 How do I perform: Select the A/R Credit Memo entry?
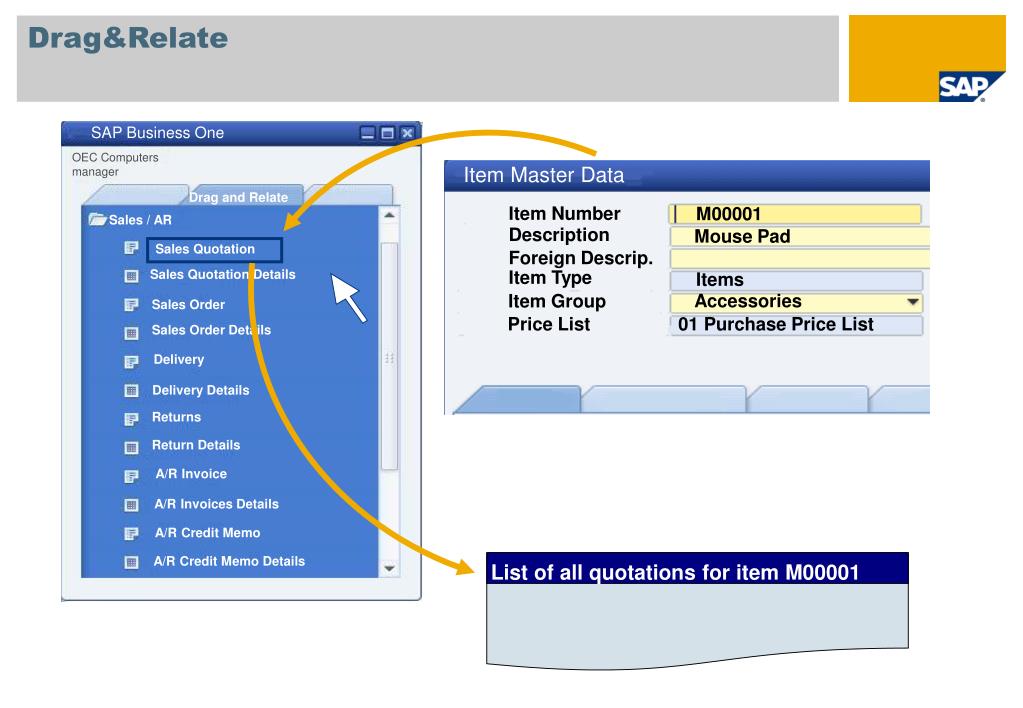[x=207, y=533]
